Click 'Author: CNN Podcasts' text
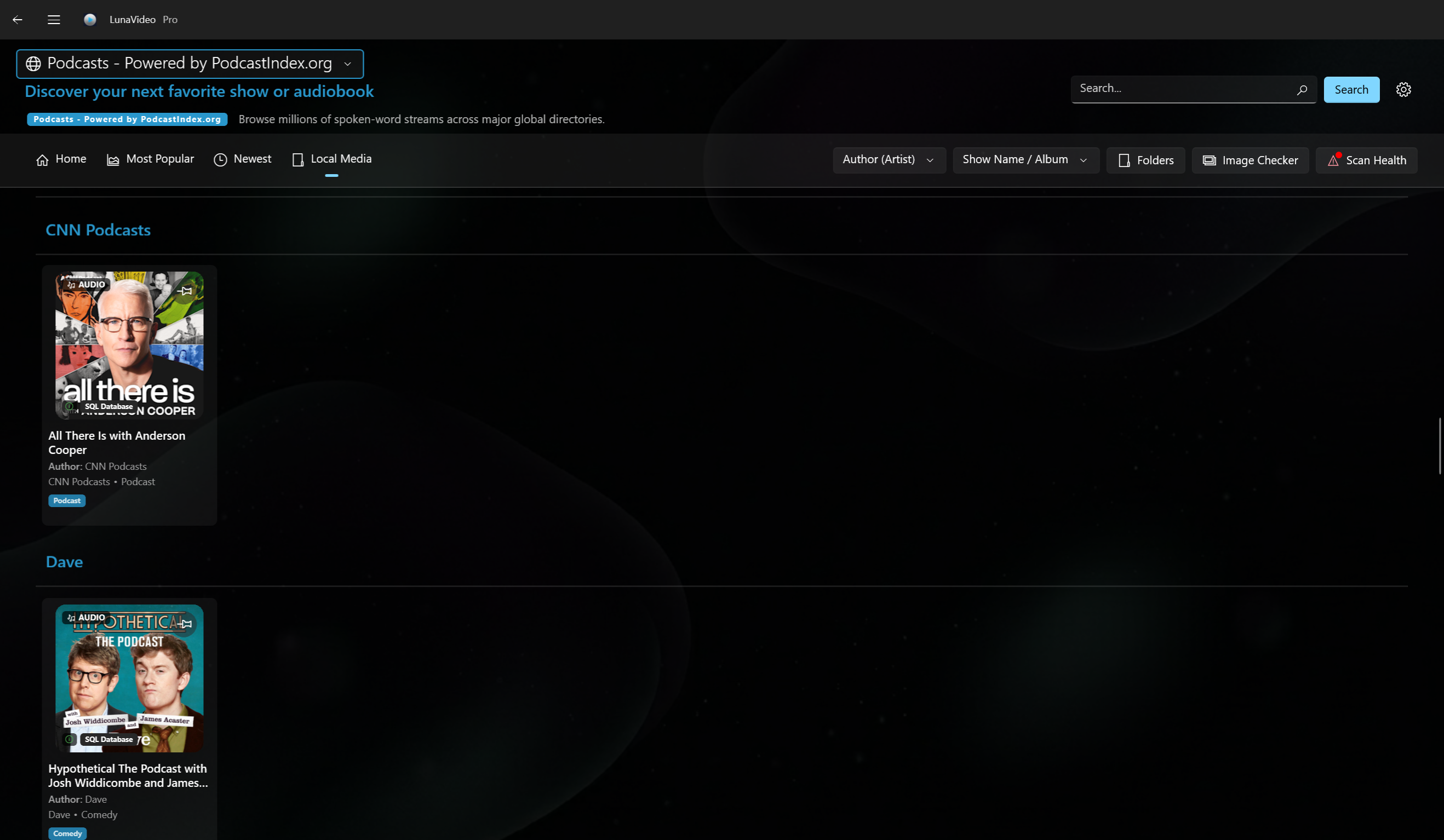 click(x=98, y=467)
